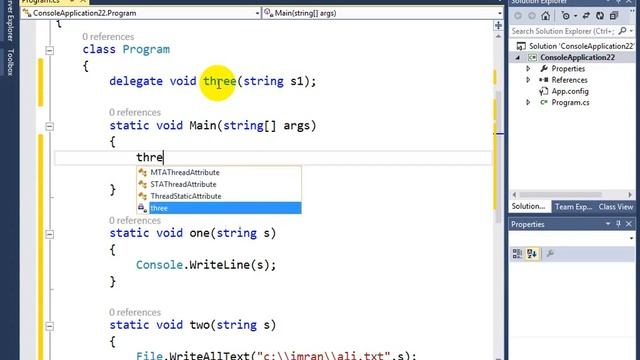Toggle Alphabetical sort in Properties panel
640x360 pixels.
tap(532, 253)
